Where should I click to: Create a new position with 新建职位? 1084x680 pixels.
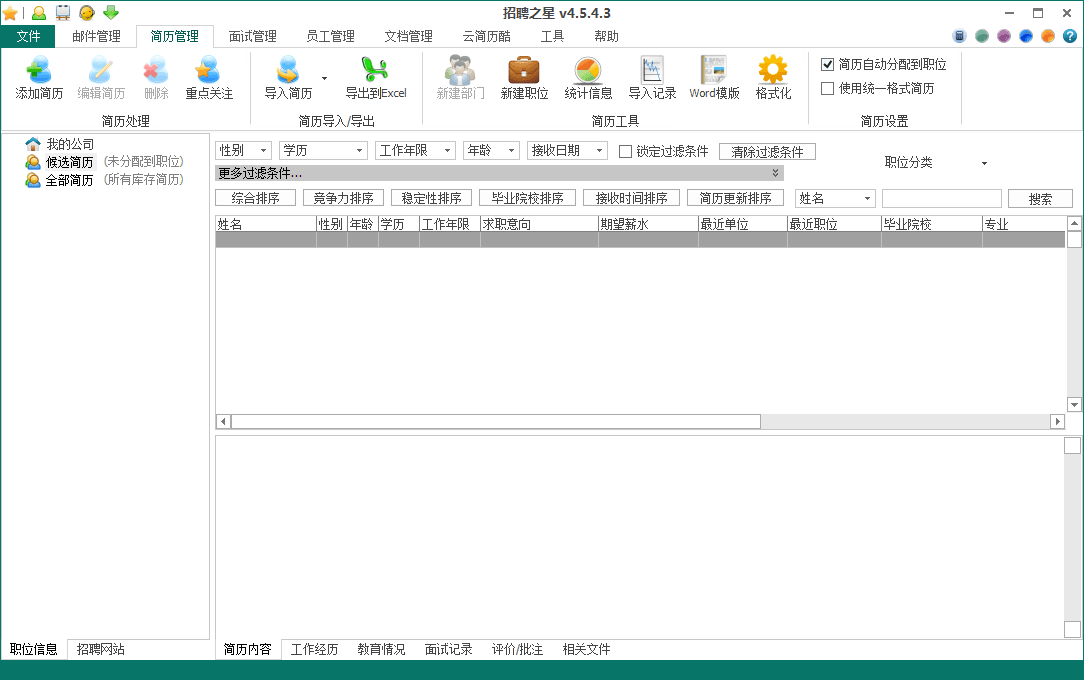coord(524,72)
